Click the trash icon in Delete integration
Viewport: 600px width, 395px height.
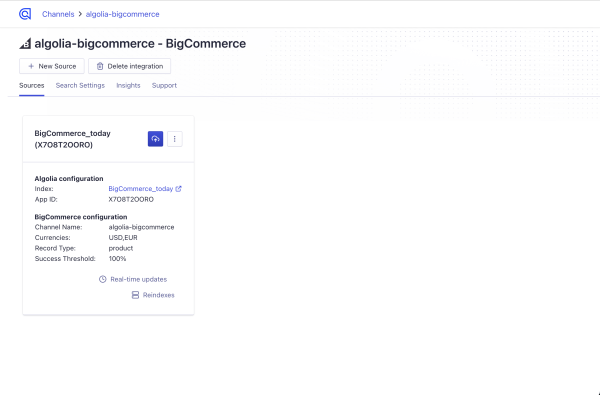click(100, 66)
